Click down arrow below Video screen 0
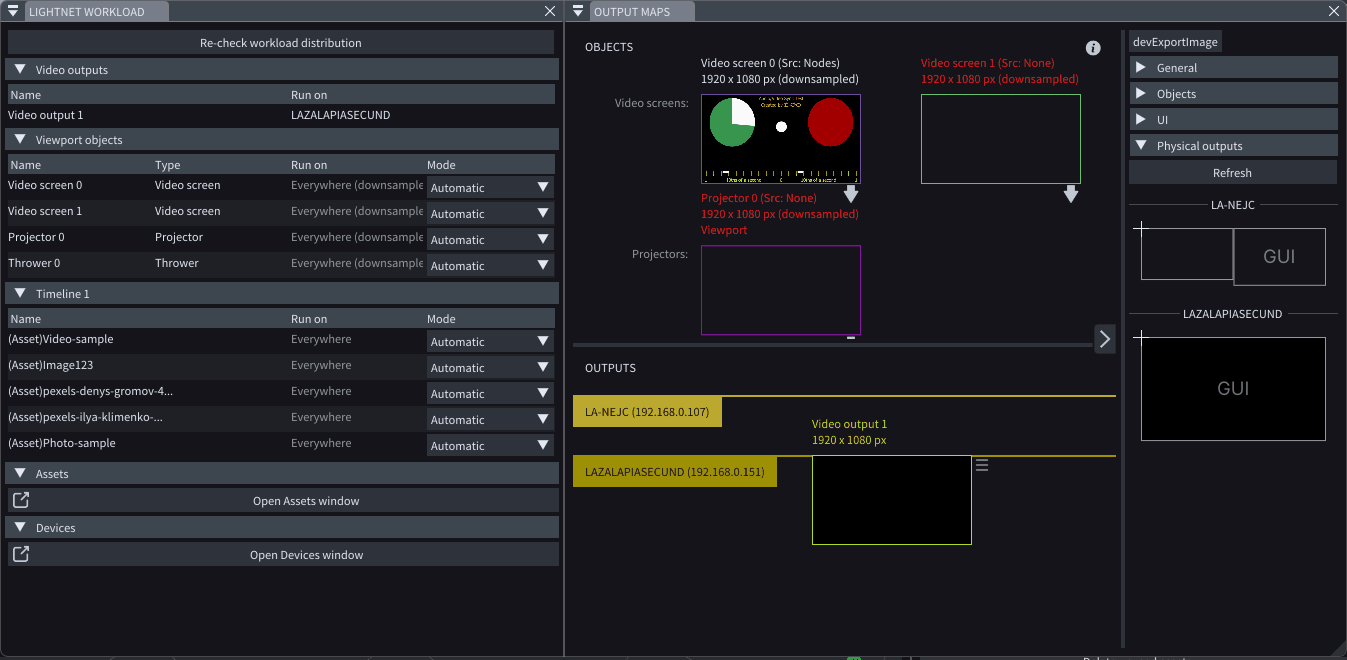This screenshot has width=1347, height=660. pos(851,194)
